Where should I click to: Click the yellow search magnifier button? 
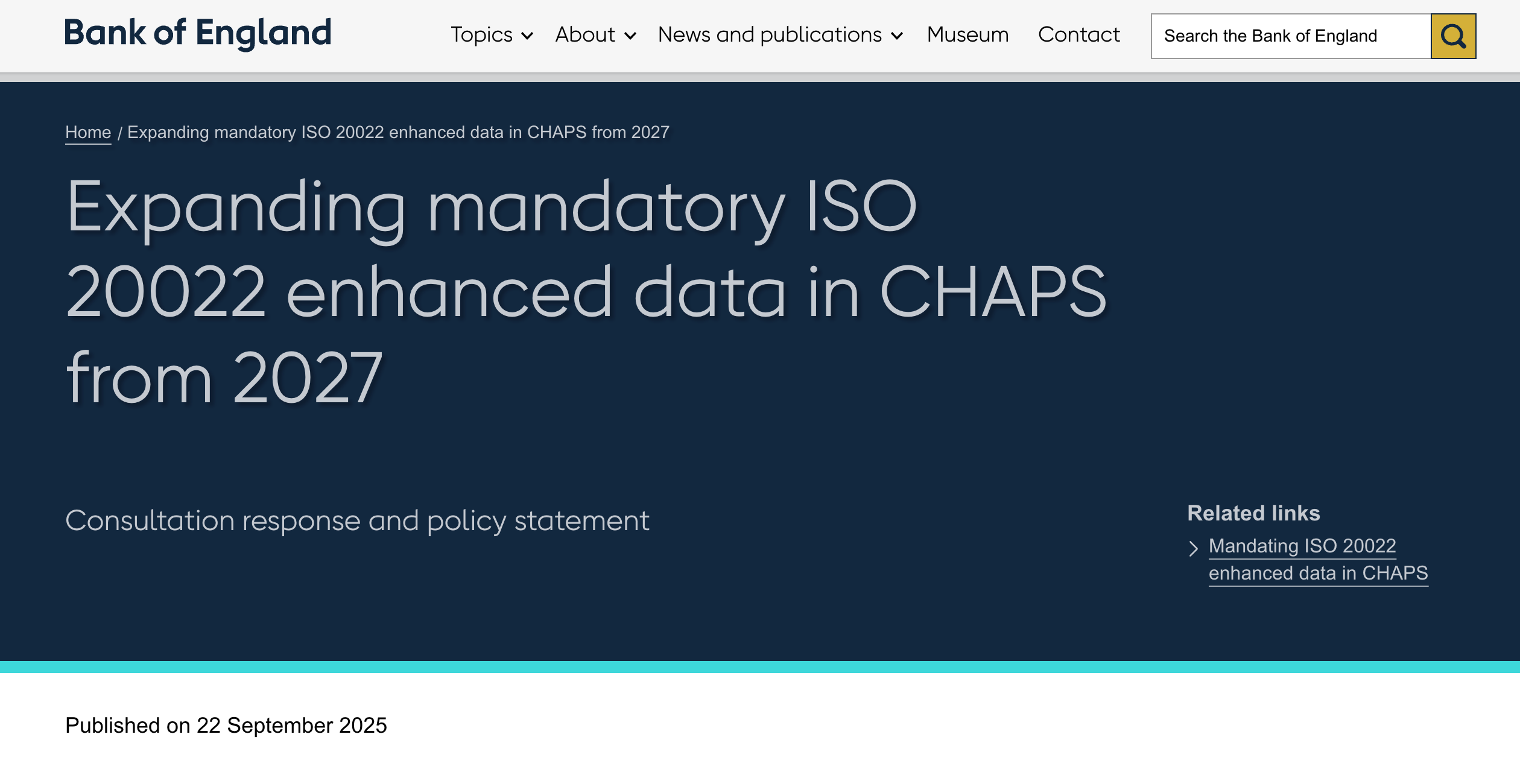tap(1453, 36)
